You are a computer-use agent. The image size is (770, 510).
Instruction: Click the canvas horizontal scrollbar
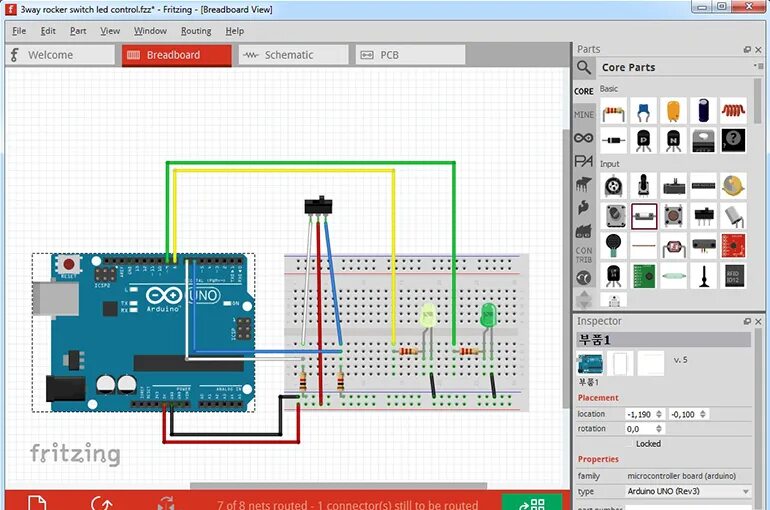tap(338, 486)
